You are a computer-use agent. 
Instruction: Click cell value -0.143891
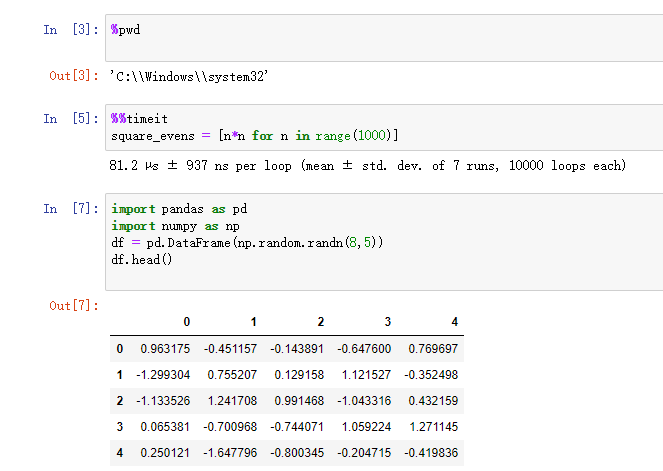coord(297,349)
